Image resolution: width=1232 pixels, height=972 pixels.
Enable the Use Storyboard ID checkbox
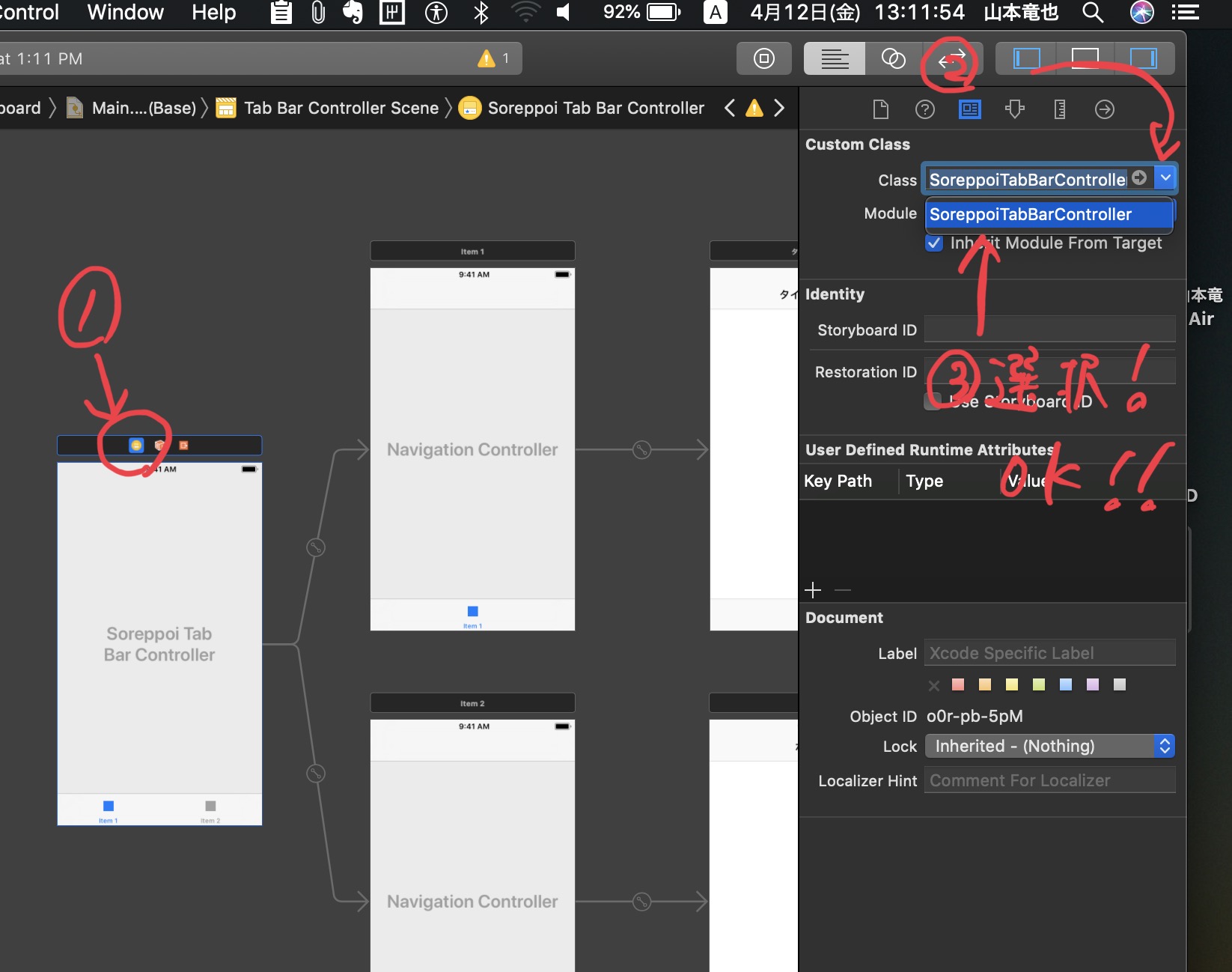pyautogui.click(x=933, y=401)
